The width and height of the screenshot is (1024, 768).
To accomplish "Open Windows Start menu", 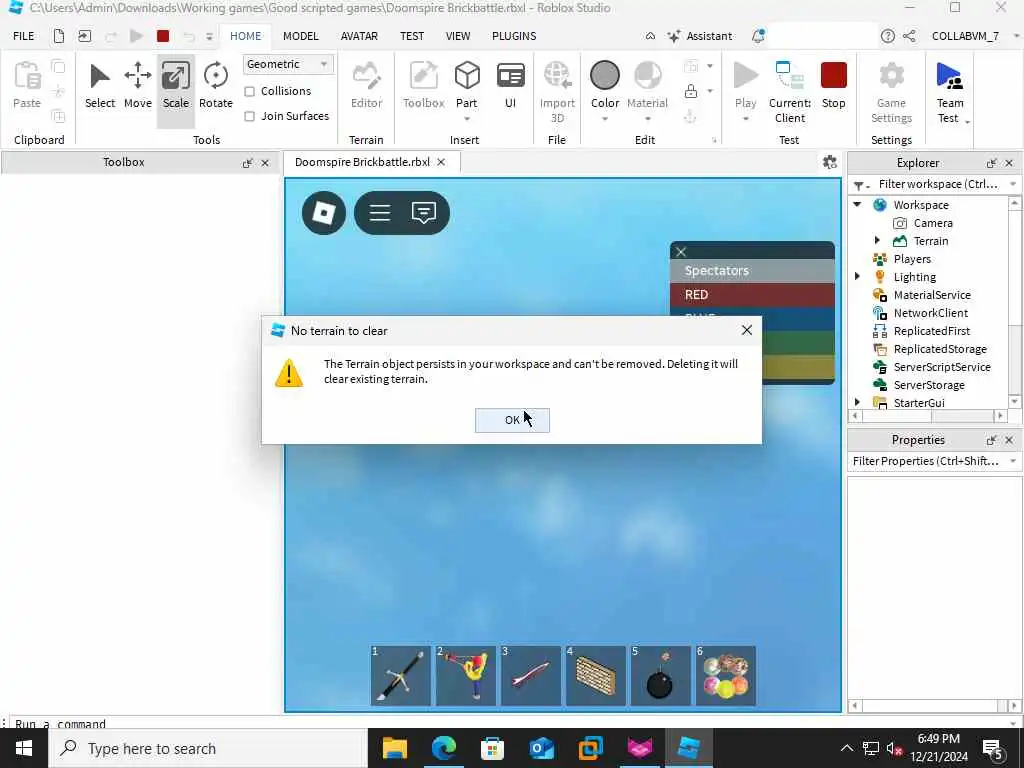I will pos(24,748).
